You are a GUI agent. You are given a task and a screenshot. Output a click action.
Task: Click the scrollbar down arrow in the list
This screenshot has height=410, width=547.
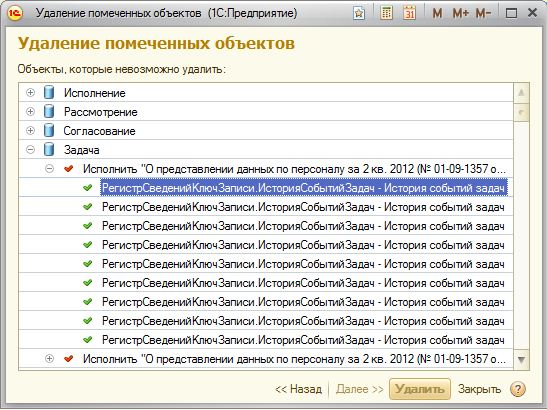pos(521,360)
